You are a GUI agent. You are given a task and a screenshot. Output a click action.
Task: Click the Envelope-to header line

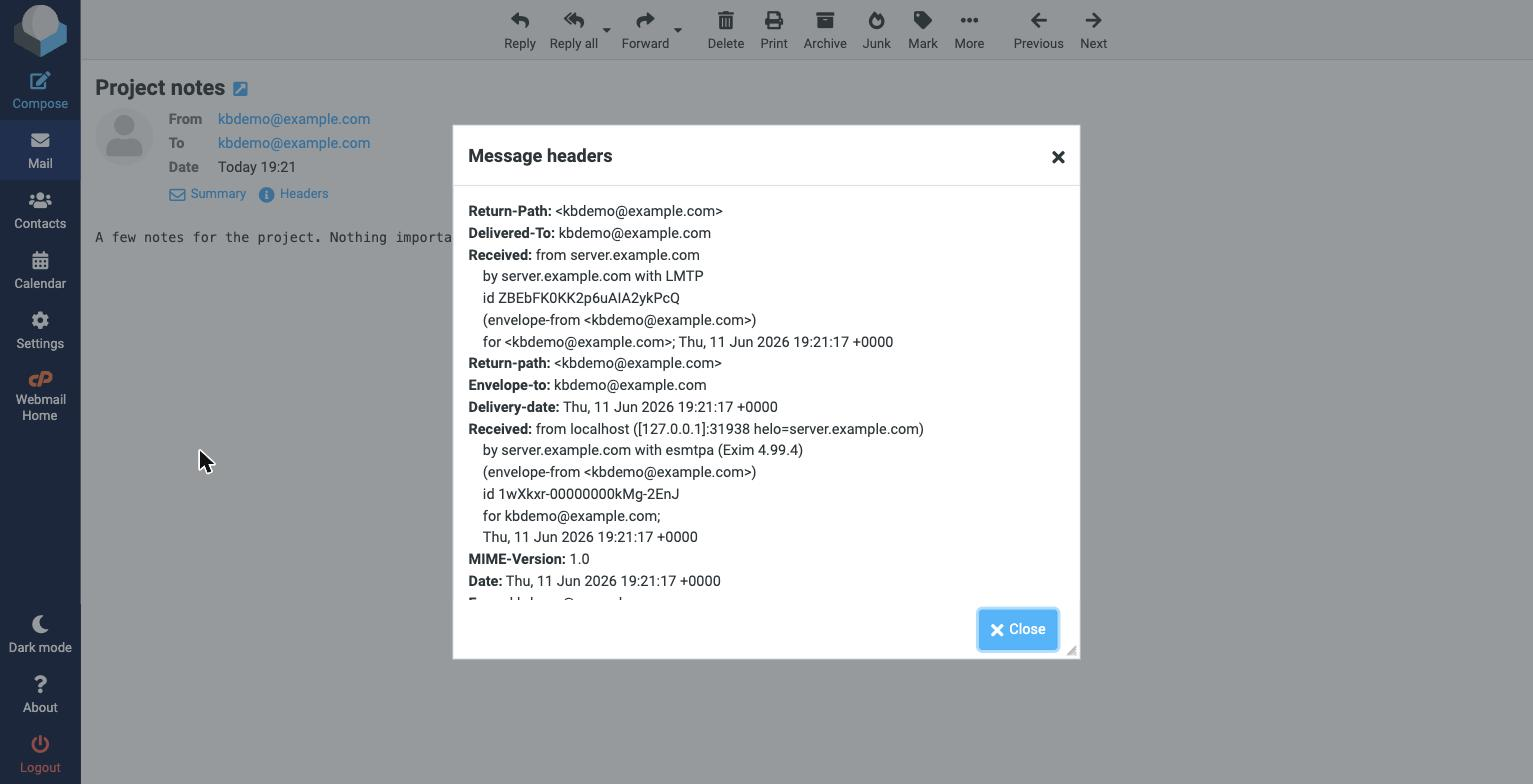pyautogui.click(x=587, y=385)
